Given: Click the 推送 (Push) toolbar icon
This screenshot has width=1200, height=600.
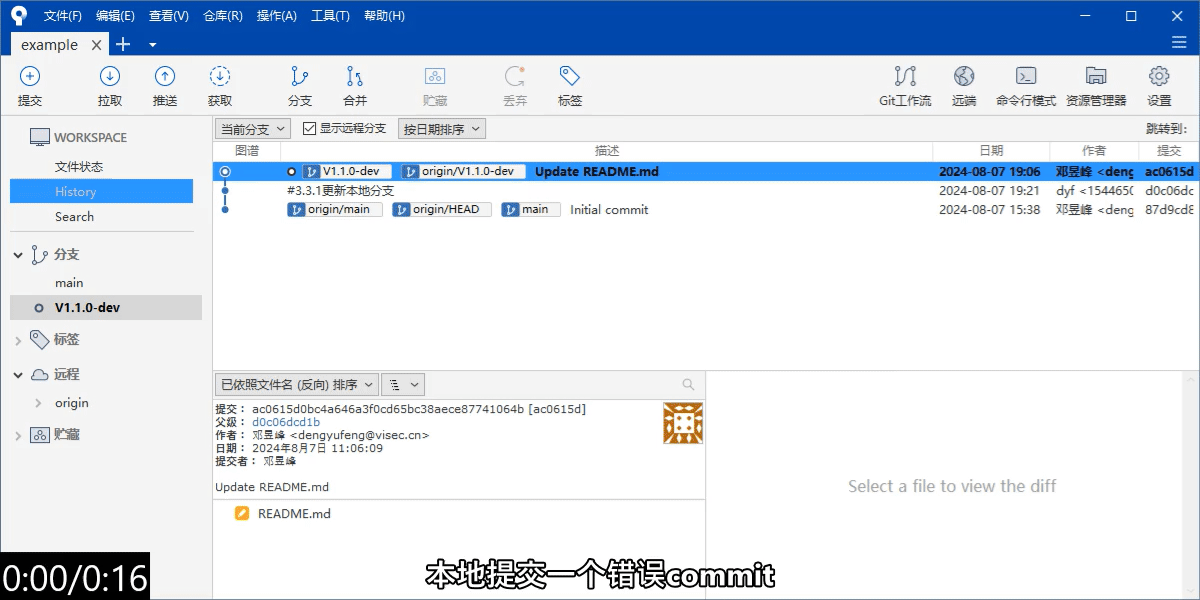Looking at the screenshot, I should point(164,85).
